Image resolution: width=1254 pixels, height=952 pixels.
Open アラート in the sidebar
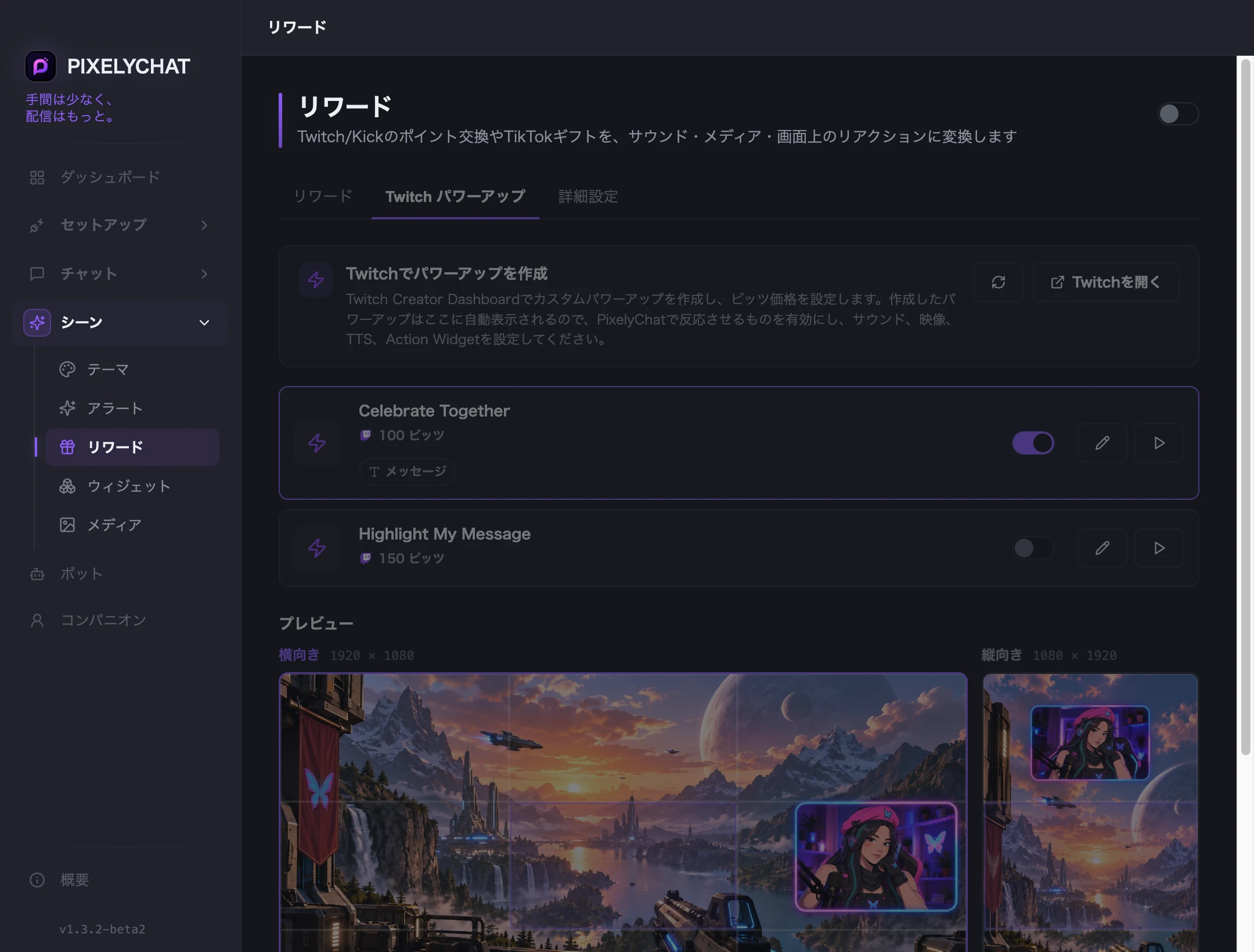(132, 408)
